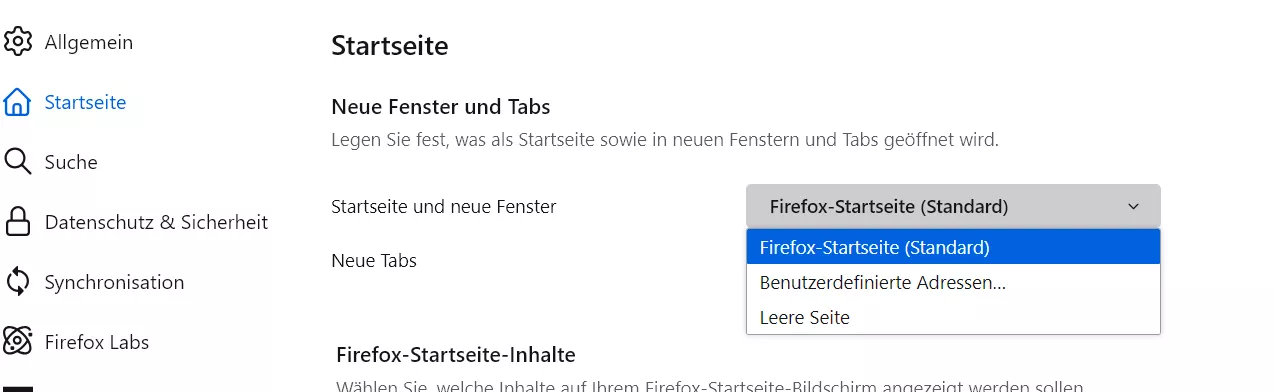
Task: Click the Startseite und neue Fenster label
Action: tap(443, 207)
